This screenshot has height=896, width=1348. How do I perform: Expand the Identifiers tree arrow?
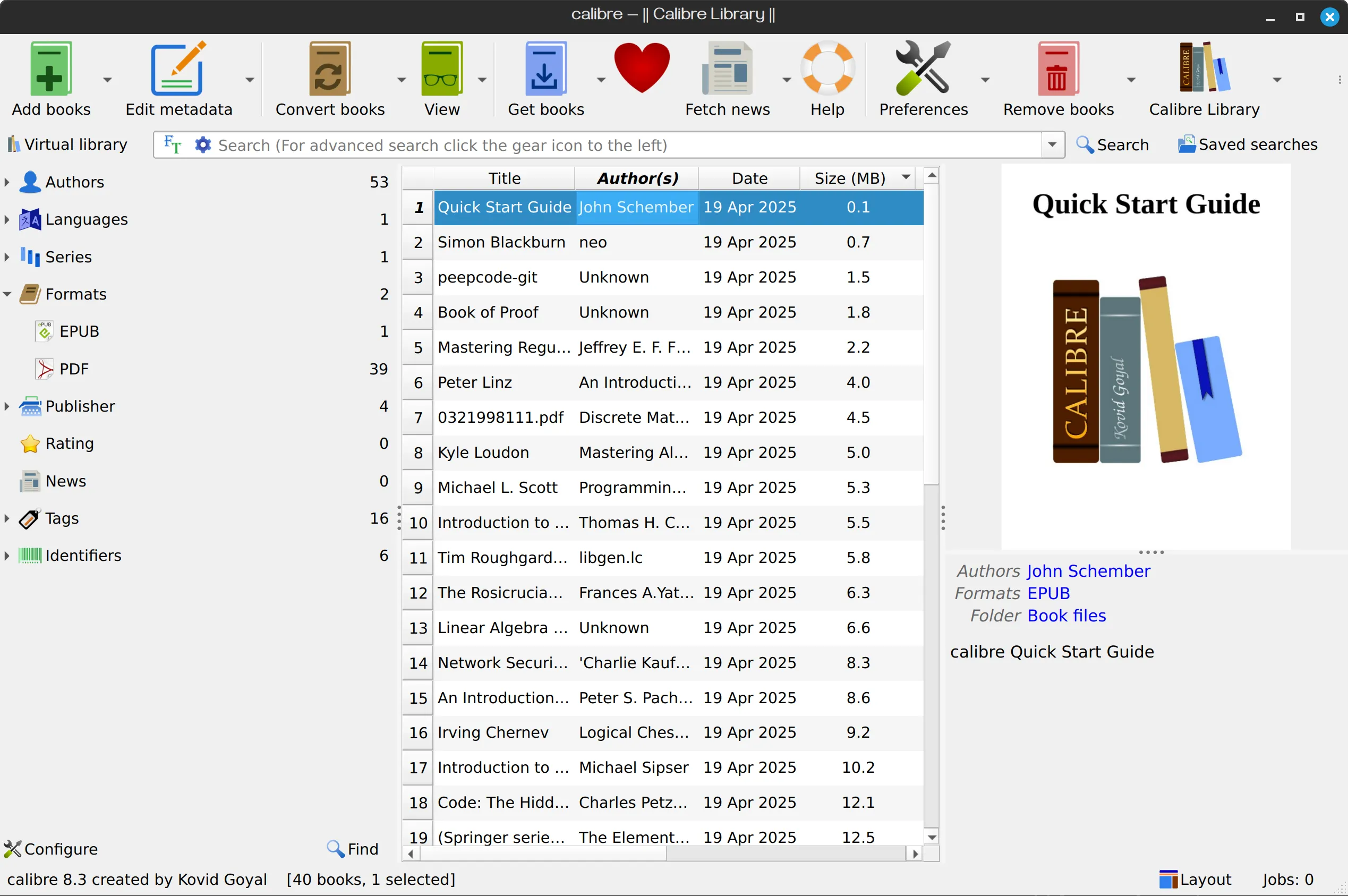7,556
